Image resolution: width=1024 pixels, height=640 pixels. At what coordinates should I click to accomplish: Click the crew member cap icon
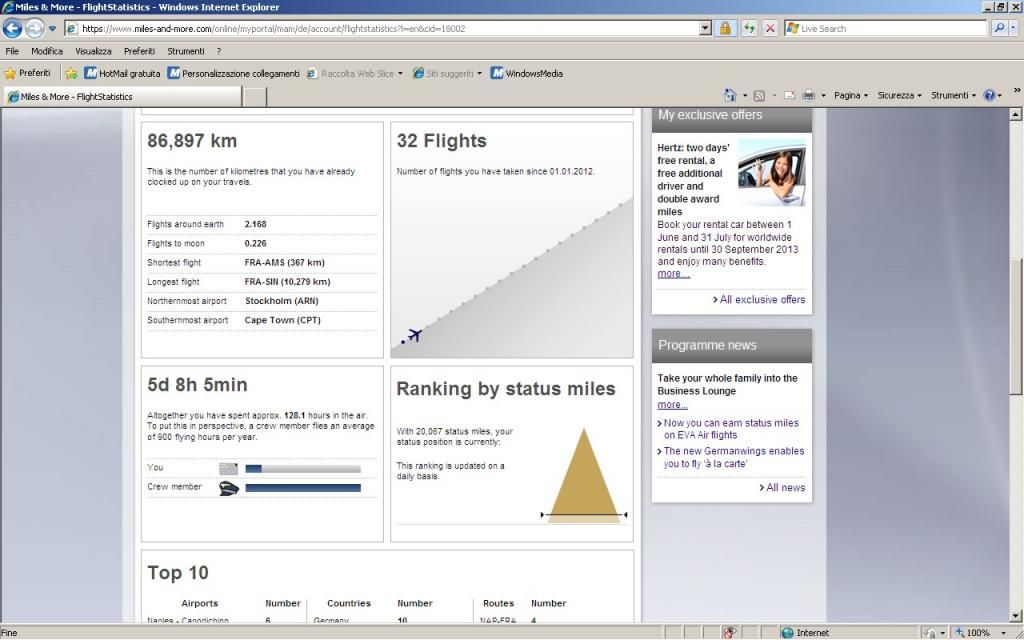(x=229, y=488)
